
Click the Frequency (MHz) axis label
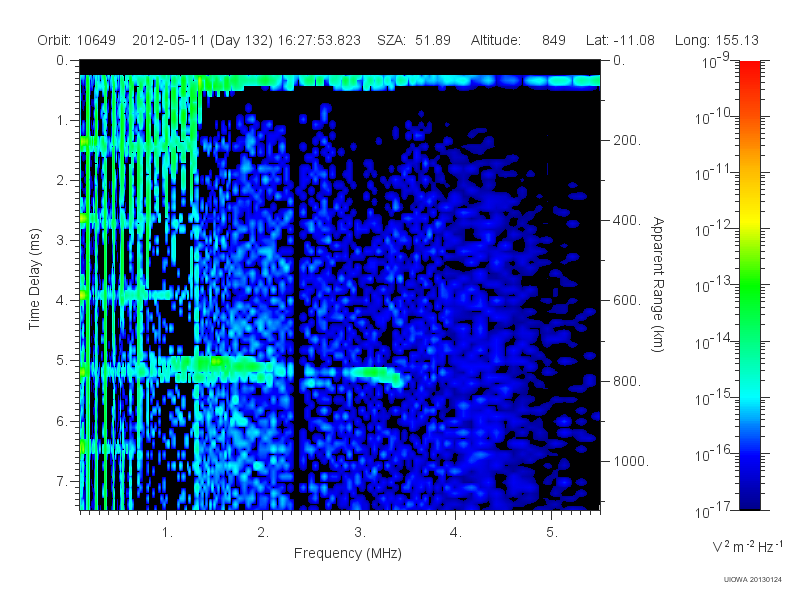(348, 554)
